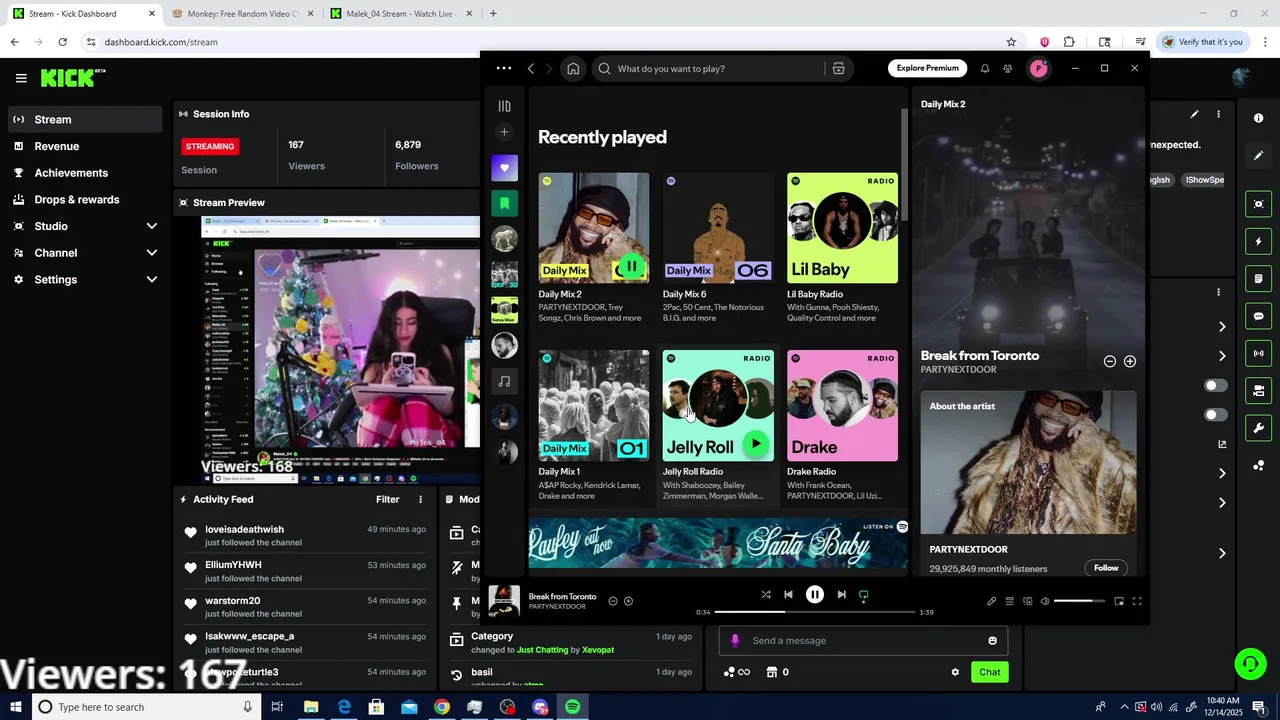Switch Spotify to full screen view

click(1137, 601)
